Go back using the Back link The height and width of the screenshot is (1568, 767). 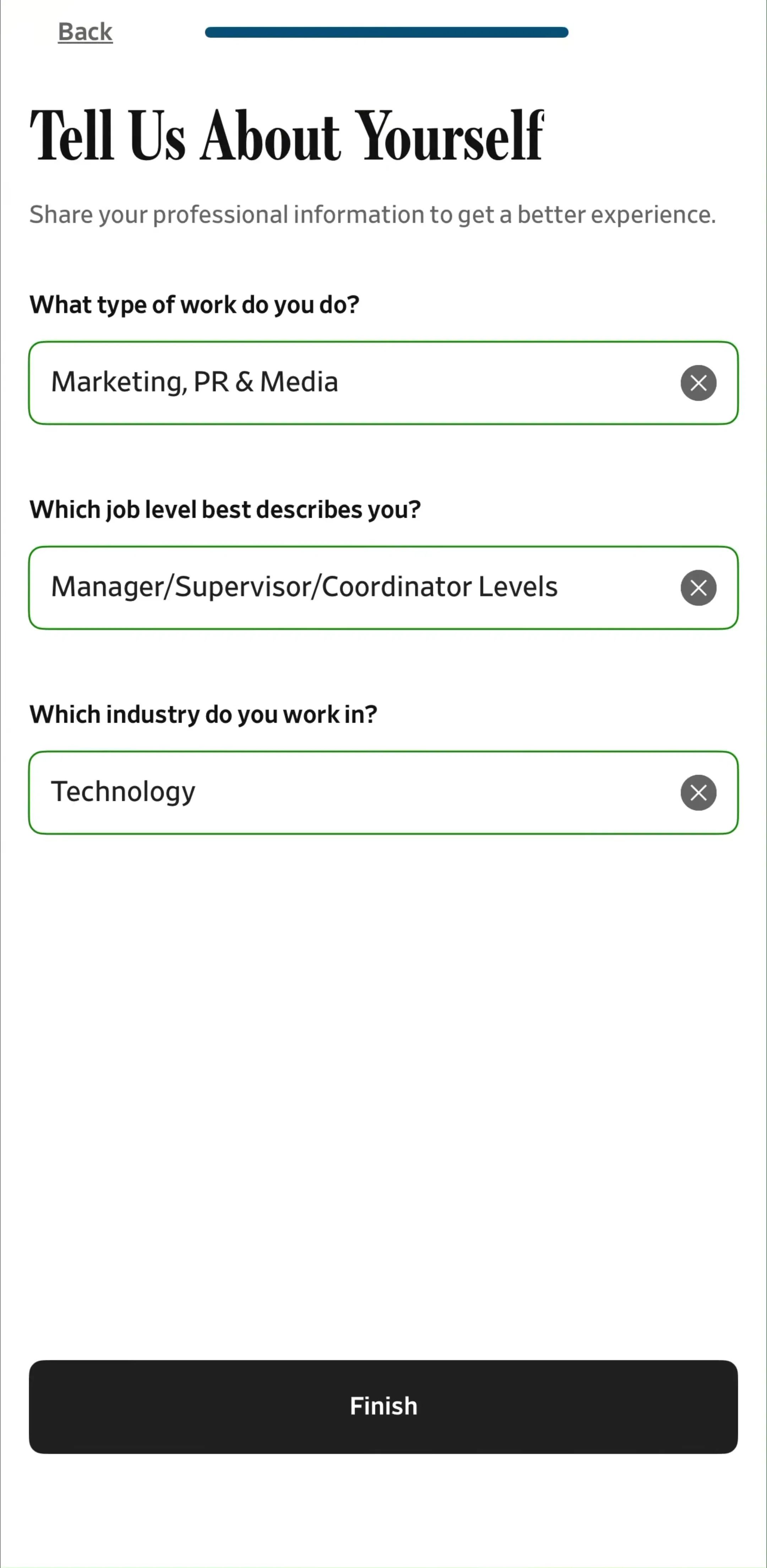pyautogui.click(x=85, y=32)
